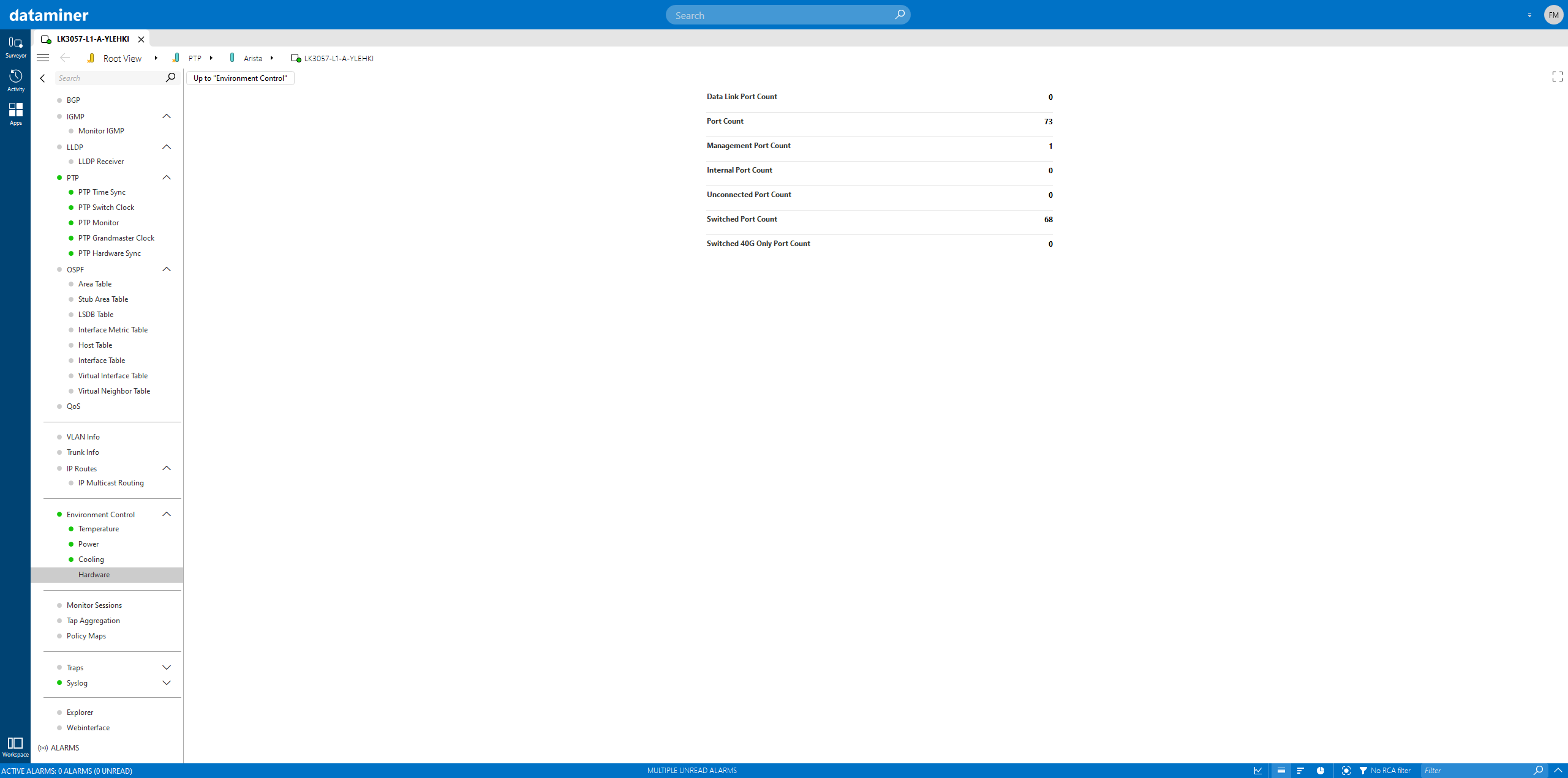
Task: Open the header options dropdown arrow
Action: click(1529, 15)
